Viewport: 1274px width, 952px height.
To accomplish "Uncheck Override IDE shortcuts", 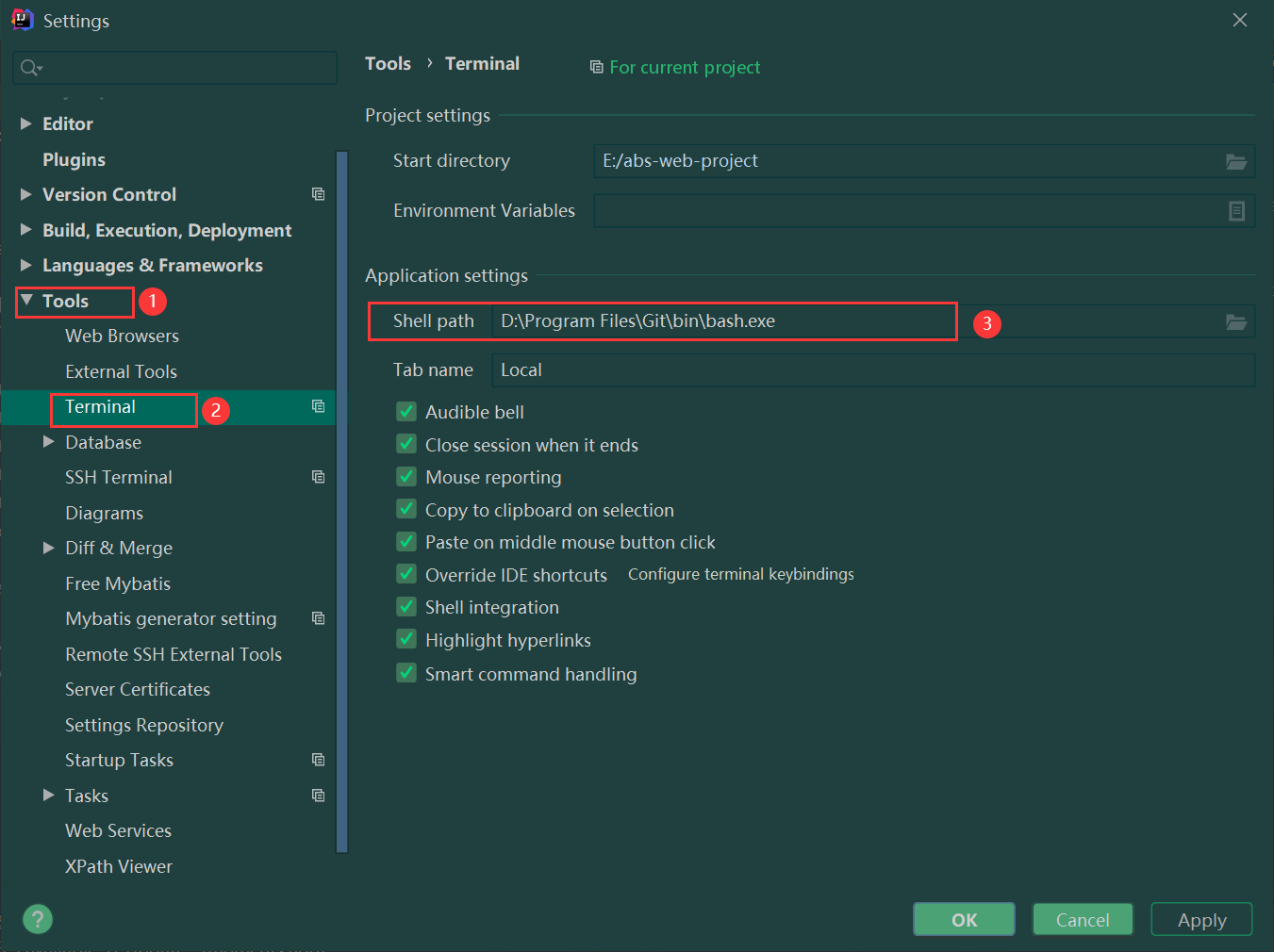I will (406, 574).
